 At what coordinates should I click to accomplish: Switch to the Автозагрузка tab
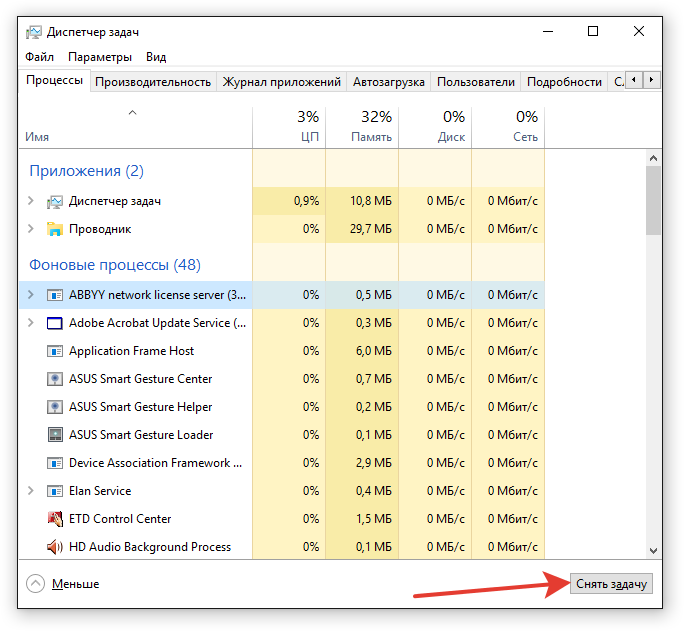tap(389, 82)
